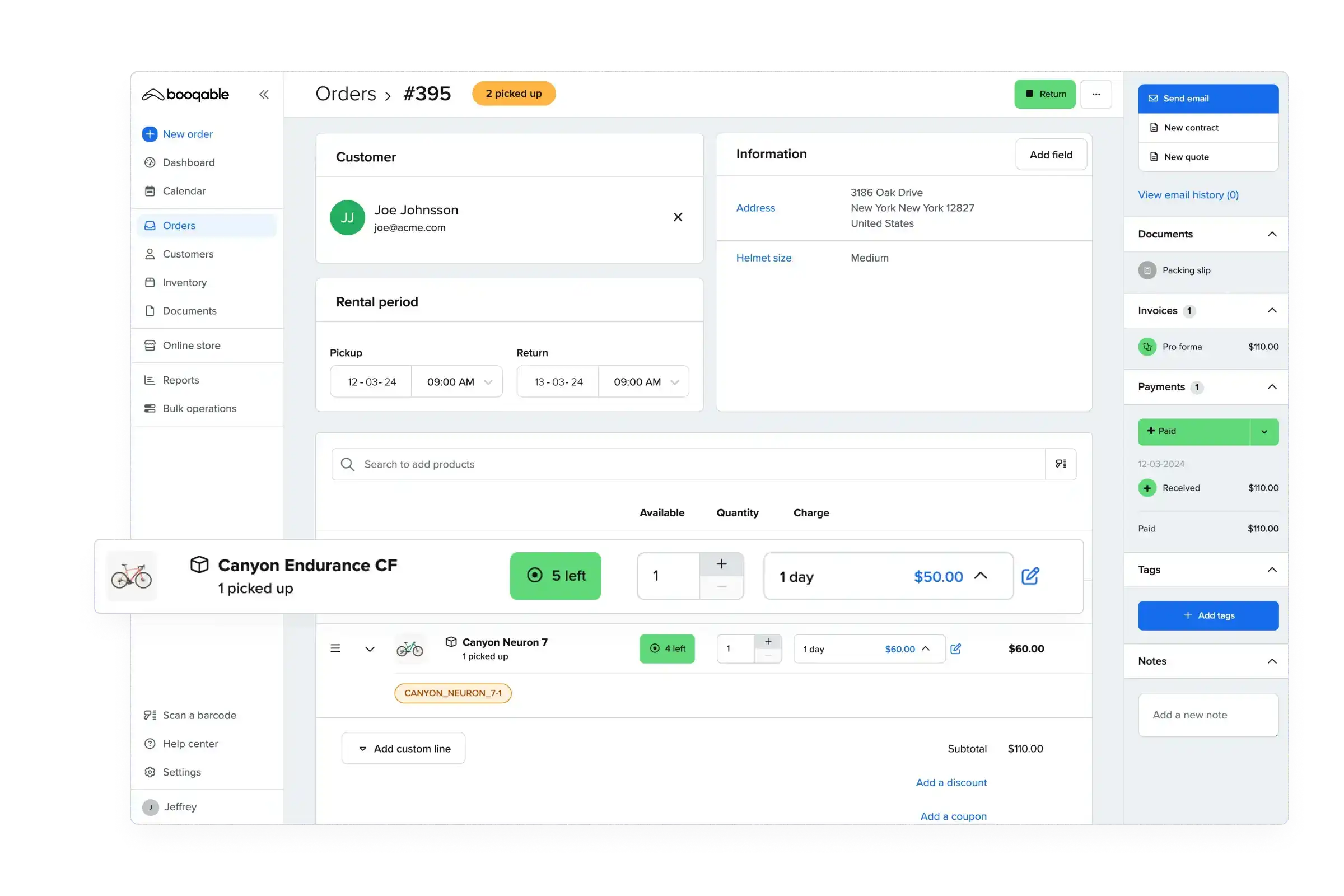The height and width of the screenshot is (896, 1344).
Task: Expand Canyon Neuron 7 row chevron
Action: [370, 649]
